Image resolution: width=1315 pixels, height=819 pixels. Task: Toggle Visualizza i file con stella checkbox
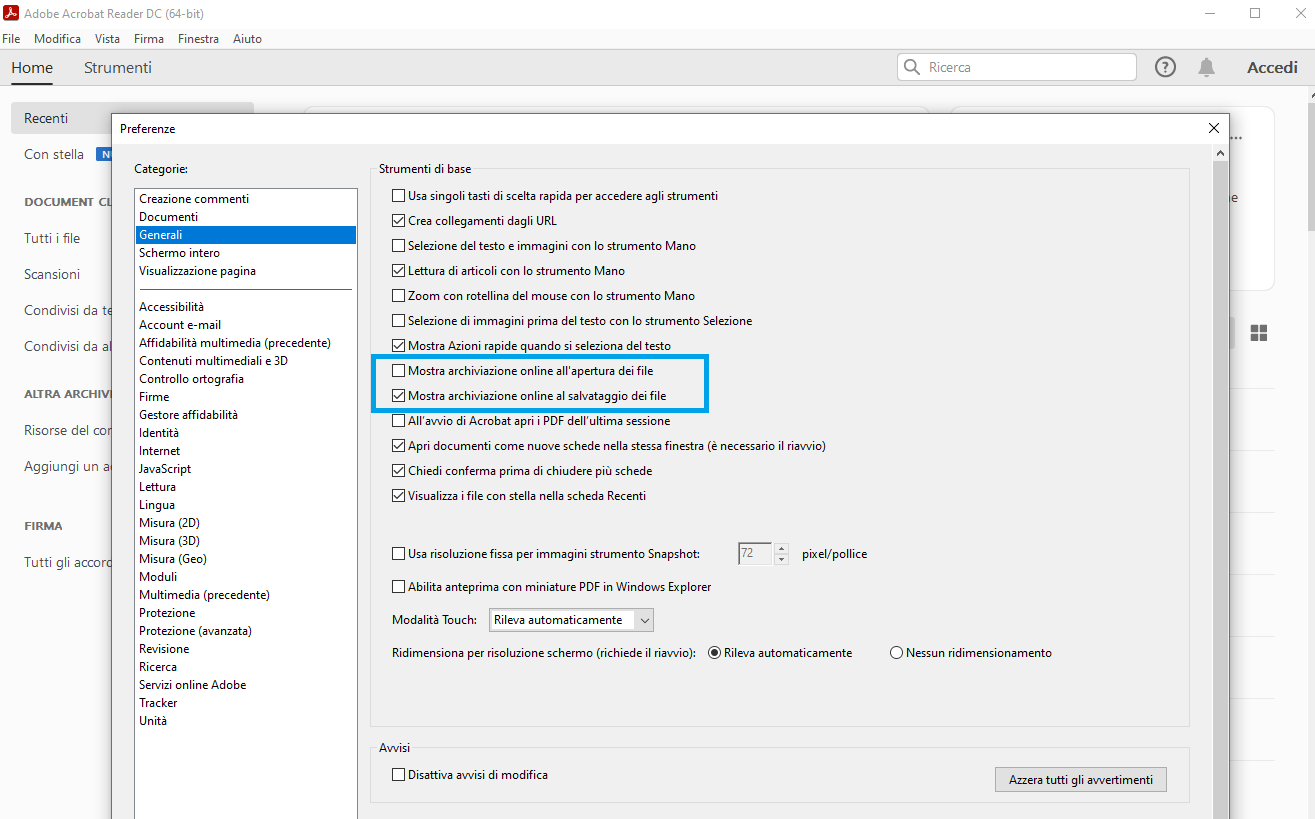coord(399,496)
